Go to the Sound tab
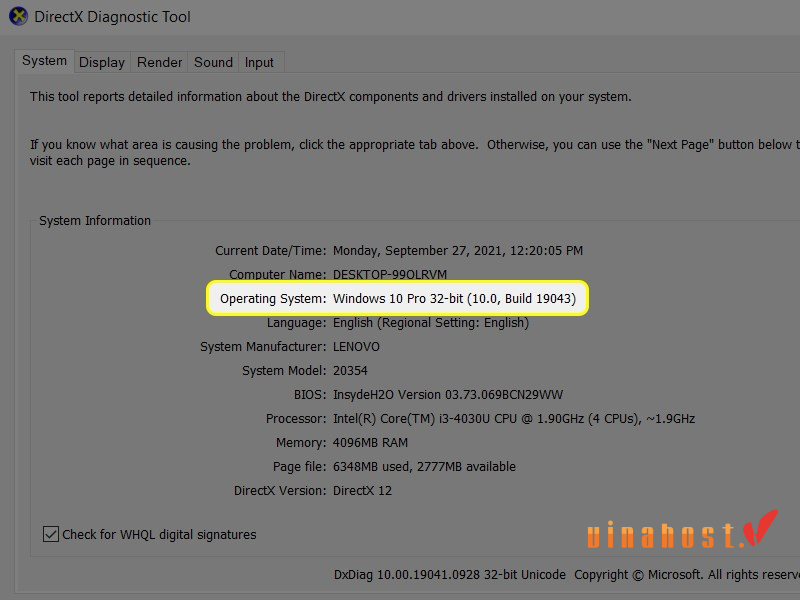The height and width of the screenshot is (600, 800). coord(213,62)
